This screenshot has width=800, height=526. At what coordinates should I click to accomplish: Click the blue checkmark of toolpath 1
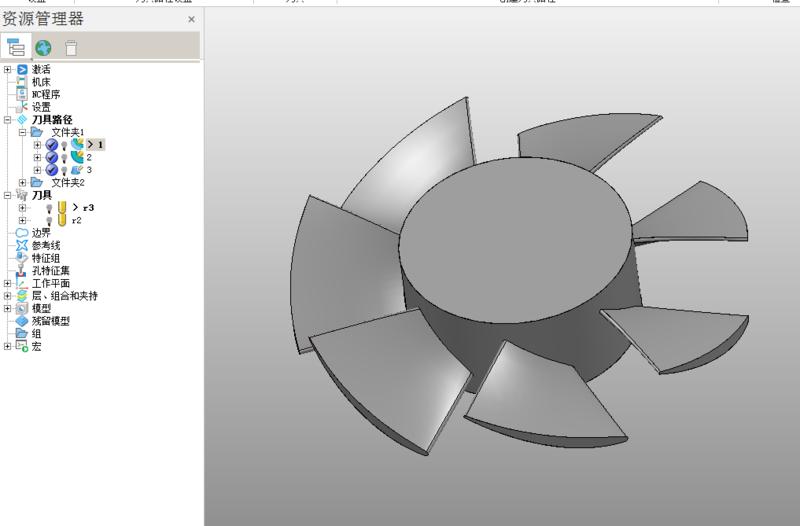pos(52,145)
